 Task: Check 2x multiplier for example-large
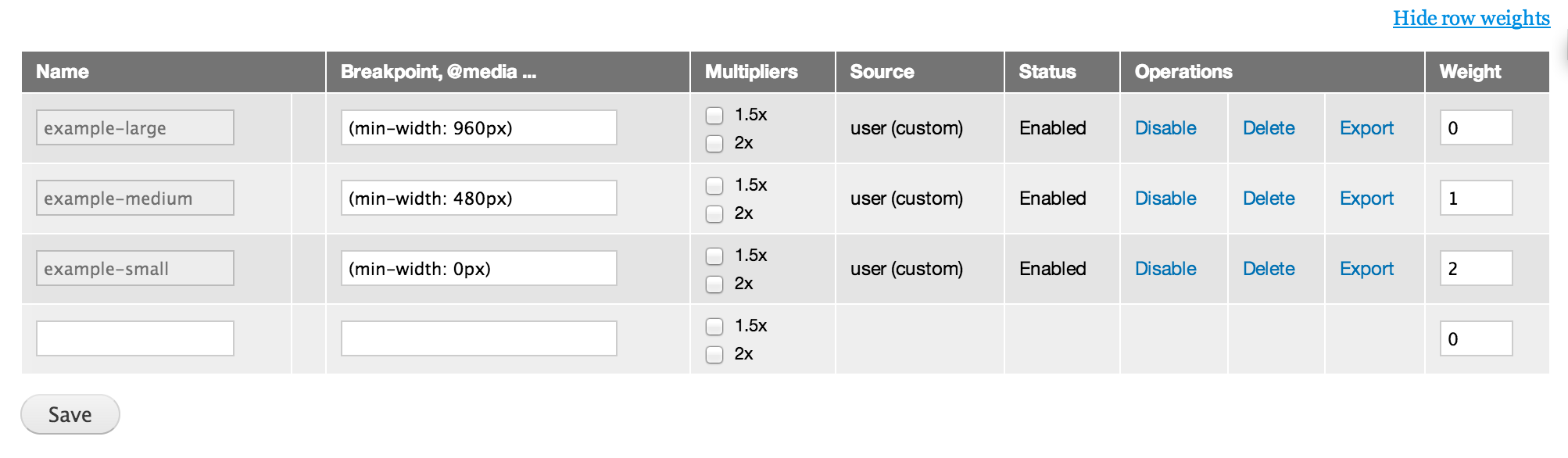[714, 144]
